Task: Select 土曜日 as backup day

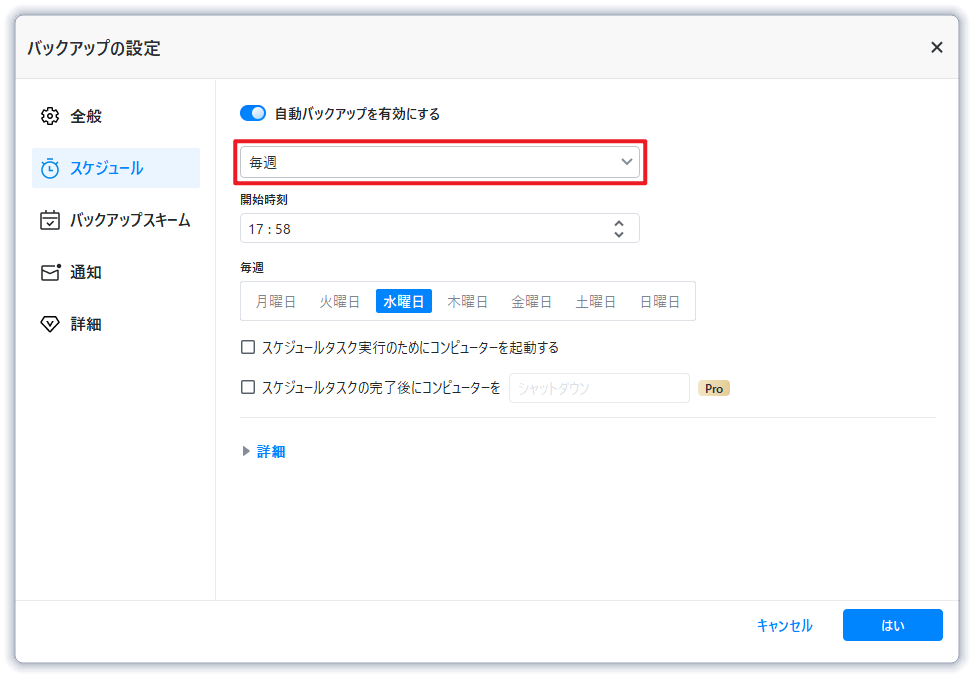Action: point(595,301)
